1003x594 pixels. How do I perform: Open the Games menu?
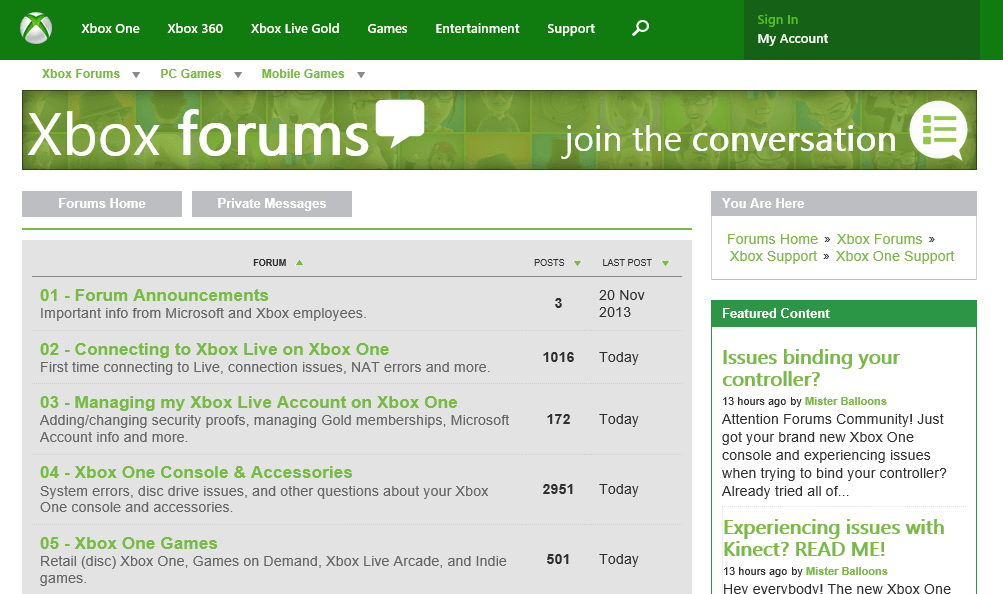point(387,29)
